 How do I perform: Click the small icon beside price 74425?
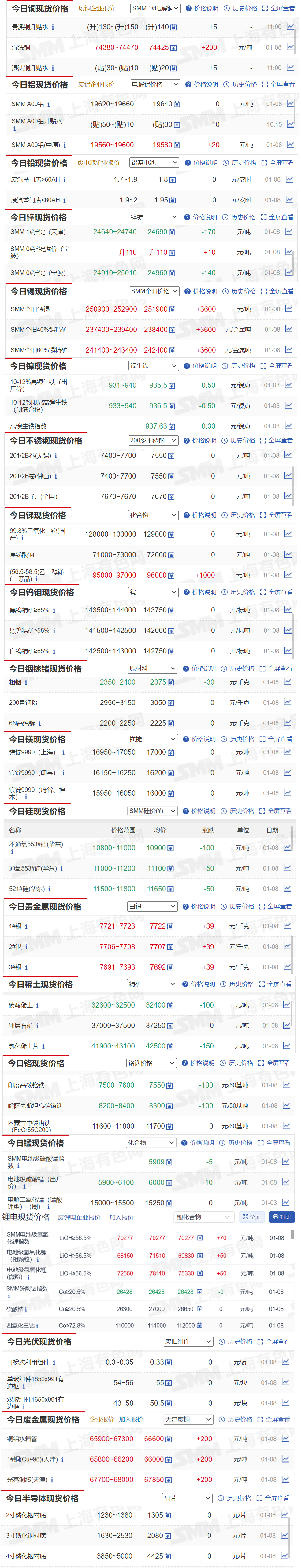tap(174, 47)
